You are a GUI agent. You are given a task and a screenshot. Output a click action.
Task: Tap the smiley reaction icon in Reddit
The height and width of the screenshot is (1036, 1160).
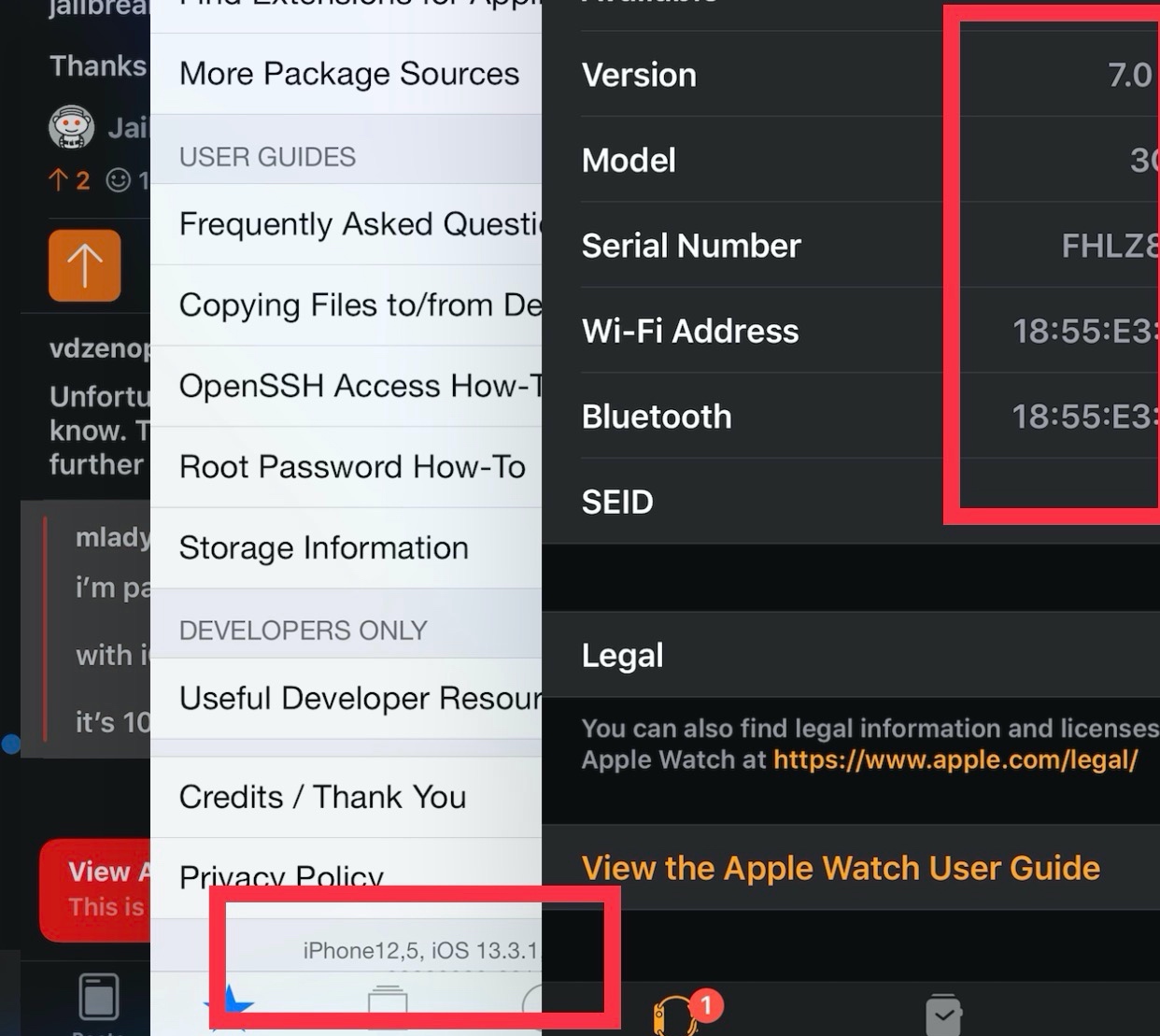tap(119, 179)
